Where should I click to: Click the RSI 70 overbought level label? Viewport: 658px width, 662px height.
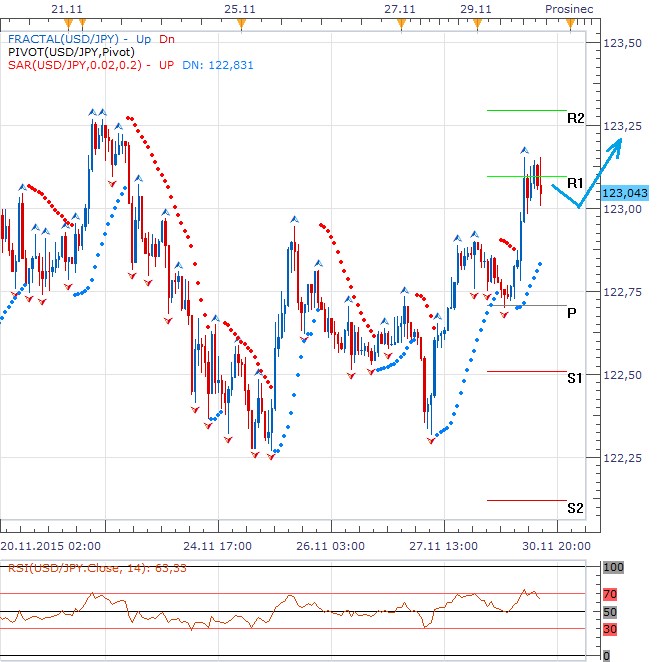612,594
